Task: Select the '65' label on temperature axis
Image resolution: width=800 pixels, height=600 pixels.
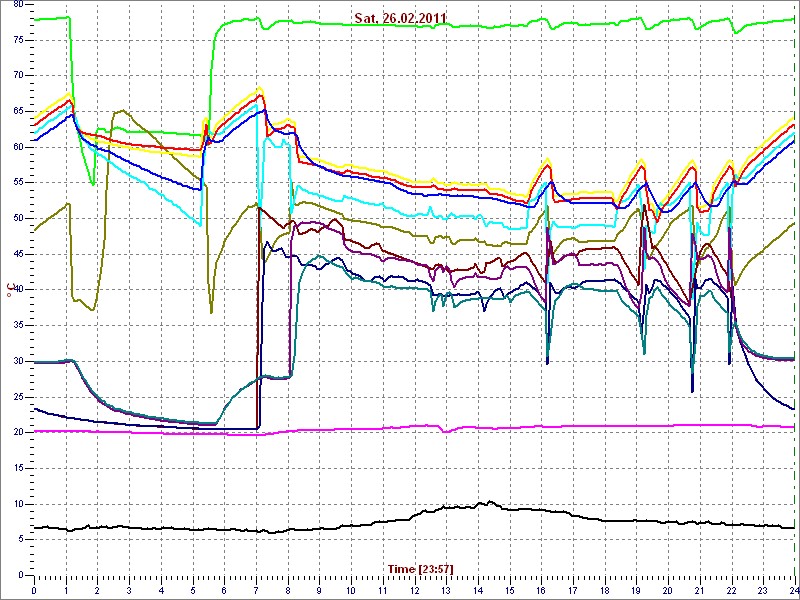Action: pos(17,111)
